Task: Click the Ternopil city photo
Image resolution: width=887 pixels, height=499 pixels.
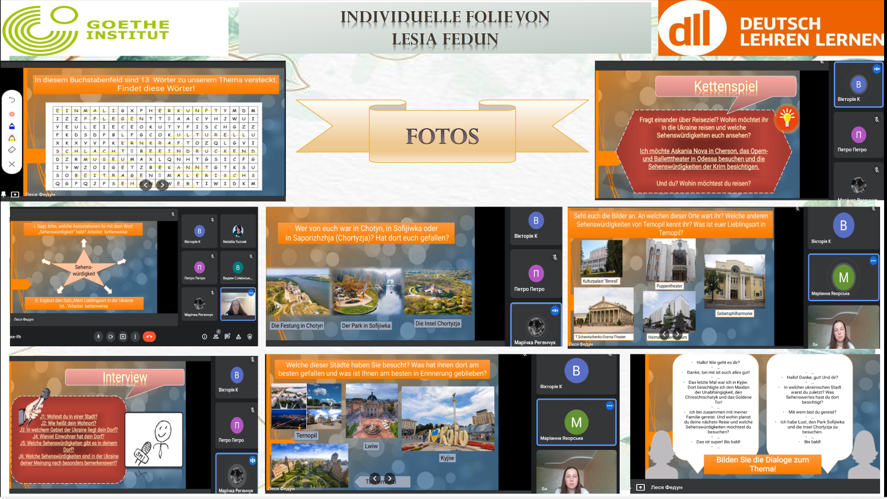Action: (306, 412)
